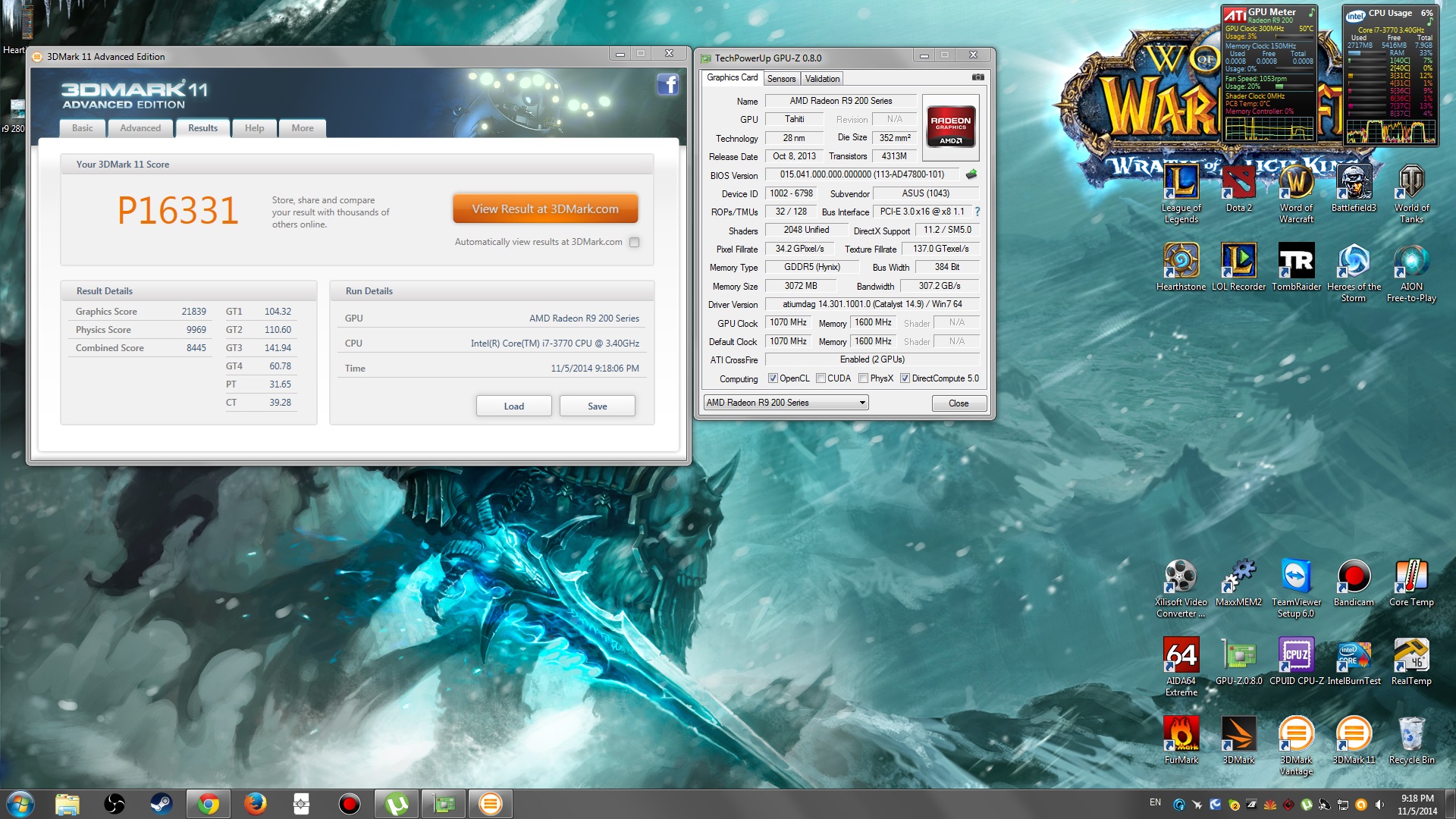Image resolution: width=1456 pixels, height=819 pixels.
Task: Open the AIDA64 Extreme desktop shortcut
Action: coord(1181,655)
